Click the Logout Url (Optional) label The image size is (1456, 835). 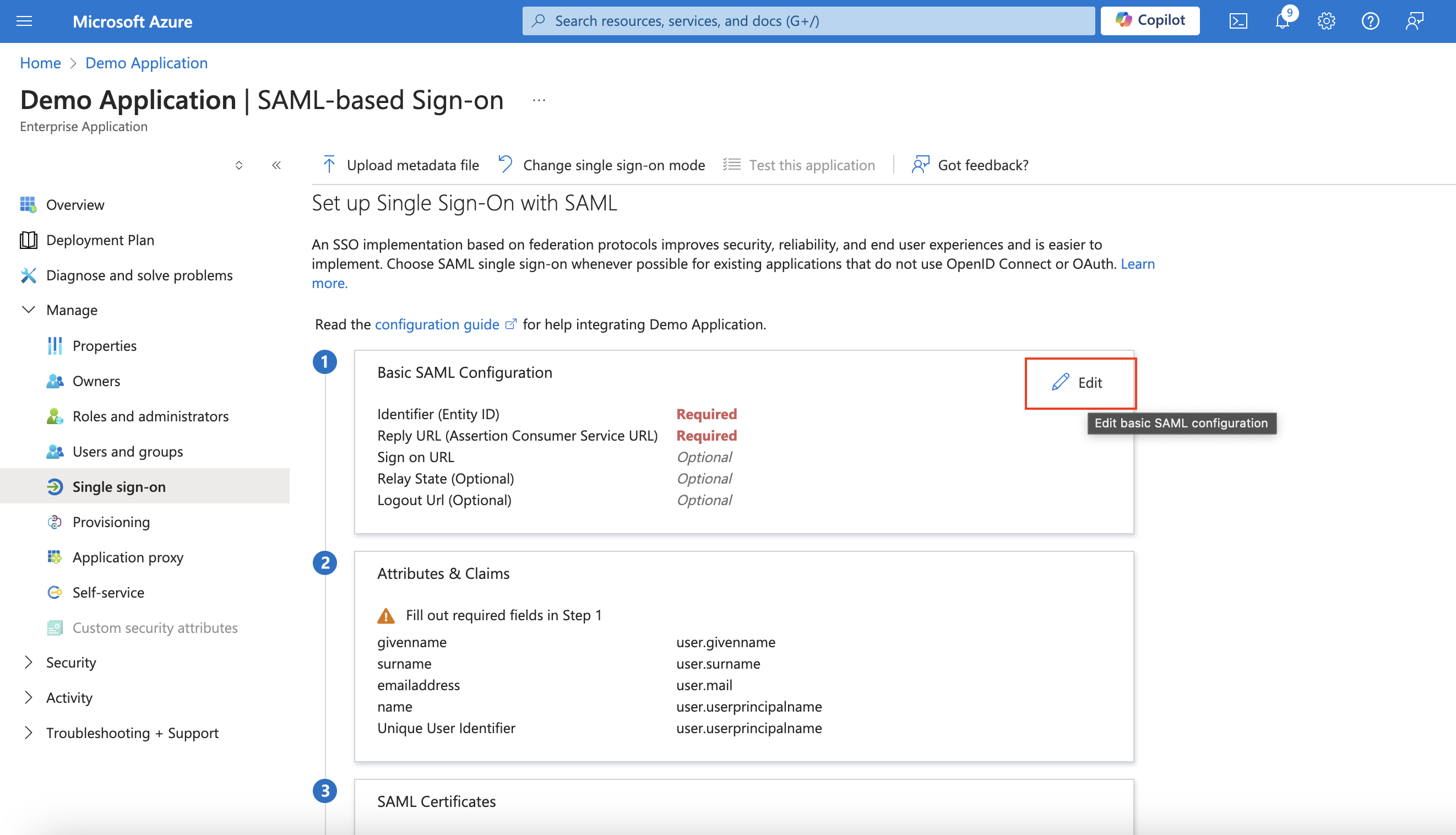(x=444, y=500)
